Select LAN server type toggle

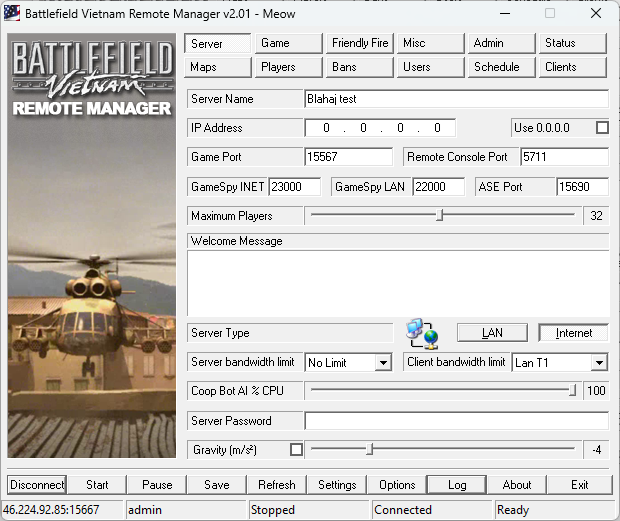click(492, 333)
